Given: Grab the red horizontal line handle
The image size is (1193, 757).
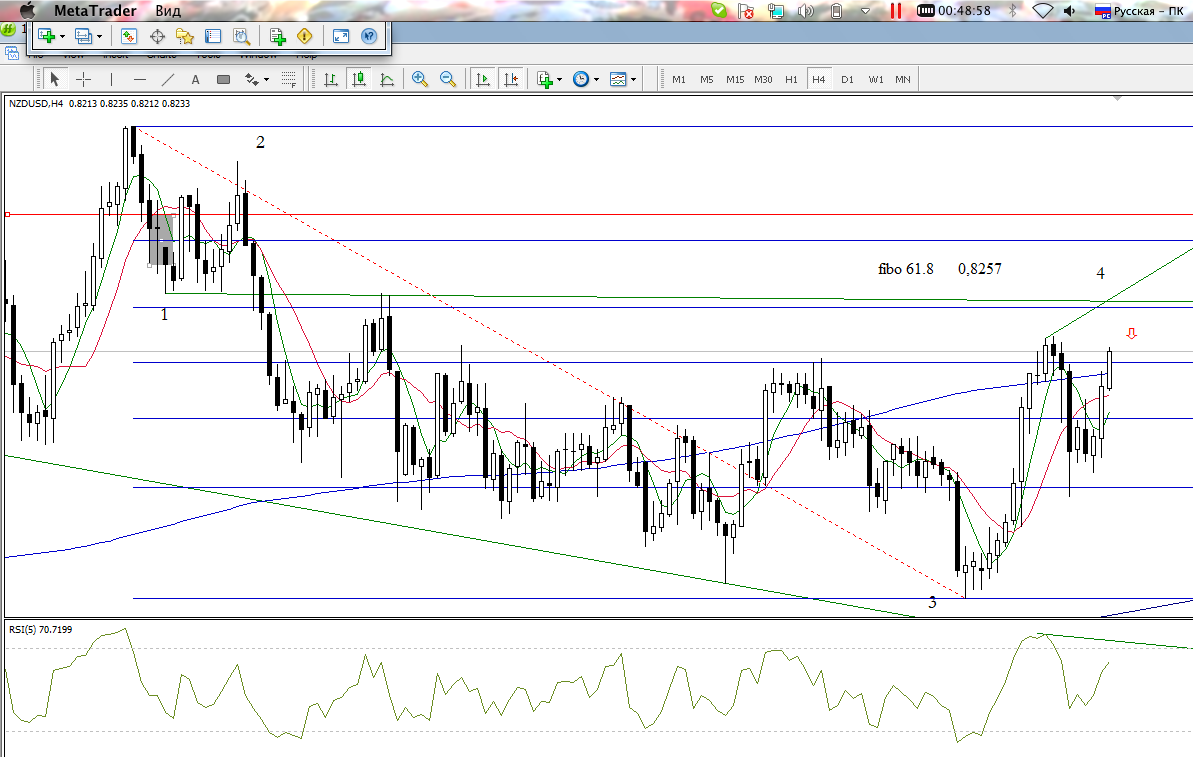Looking at the screenshot, I should click(x=8, y=215).
